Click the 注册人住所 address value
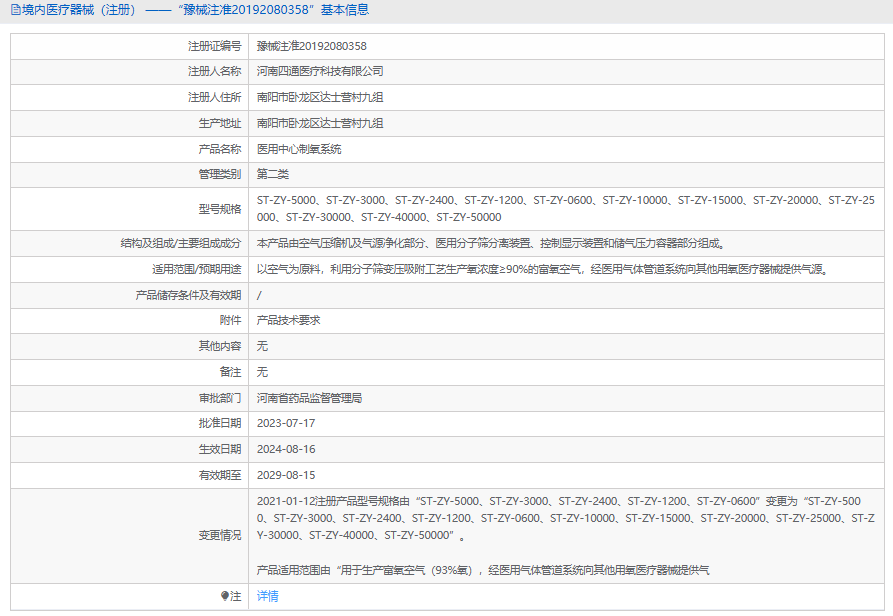This screenshot has width=893, height=616. click(319, 97)
